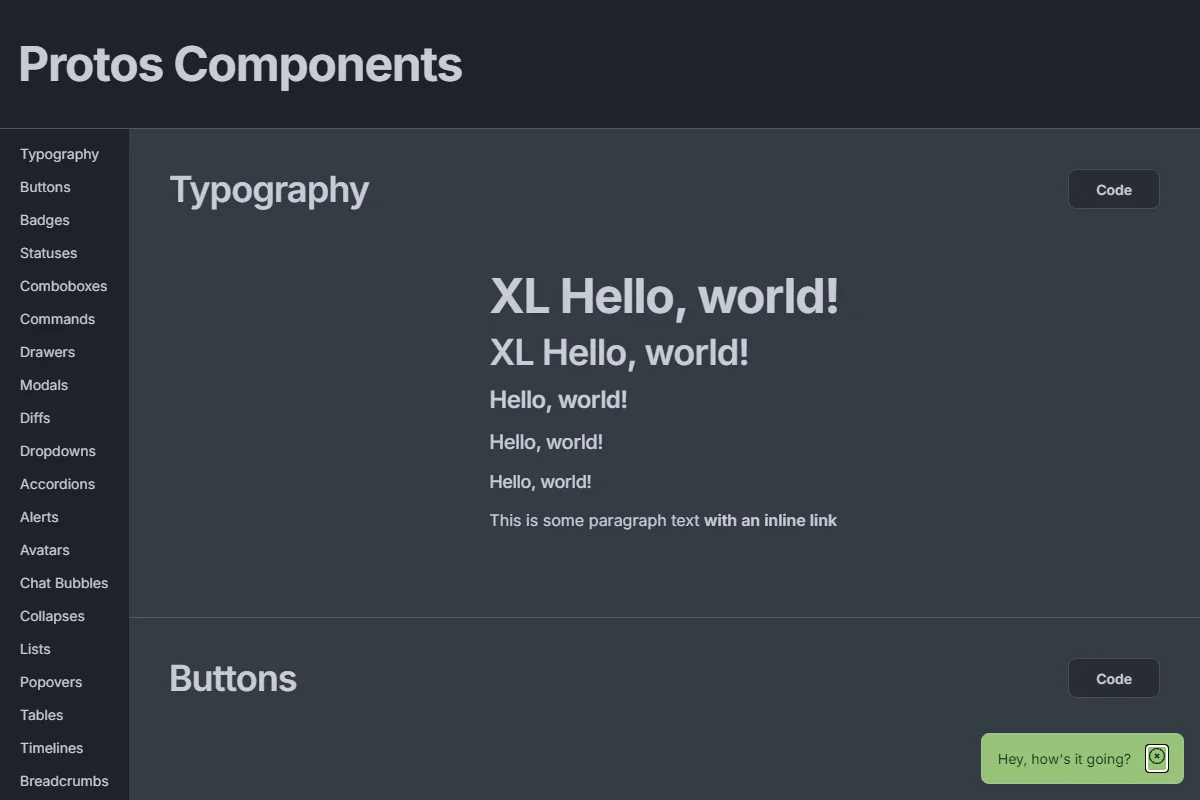Jump to the Timelines sidebar item
Screen dimensions: 1200x800
click(x=51, y=748)
